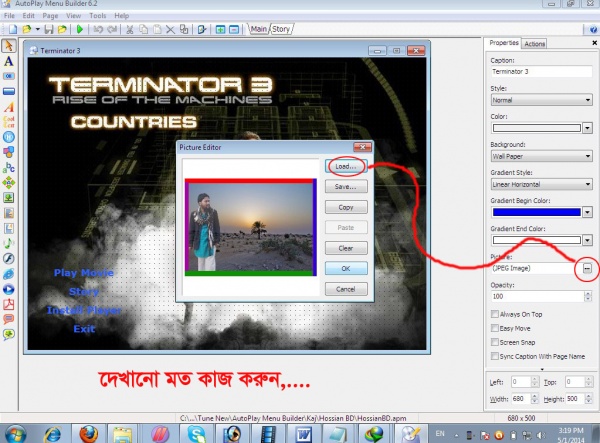The image size is (600, 443).
Task: Click the Width value field
Action: (x=521, y=399)
